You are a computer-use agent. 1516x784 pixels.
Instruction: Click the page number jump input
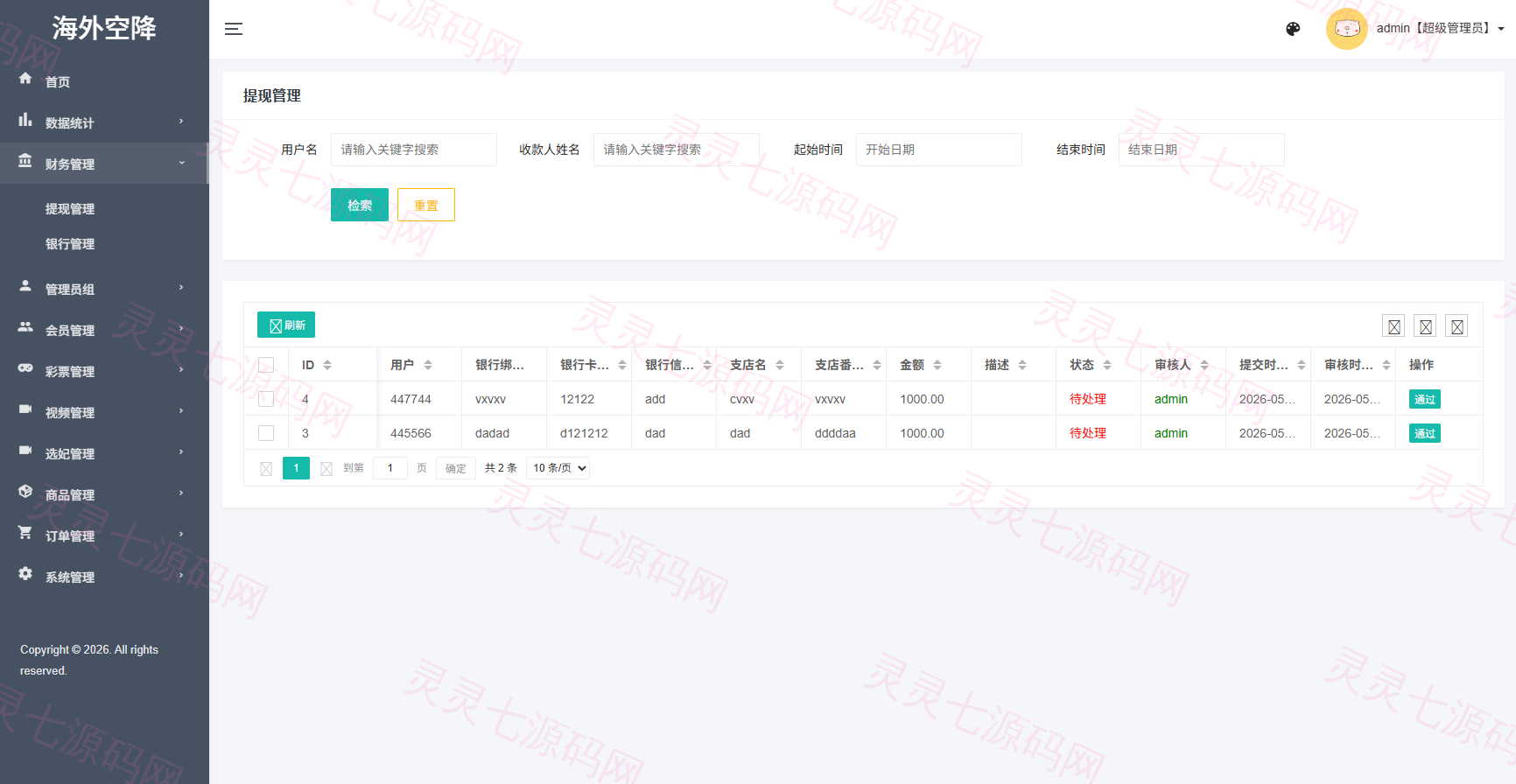pos(390,468)
